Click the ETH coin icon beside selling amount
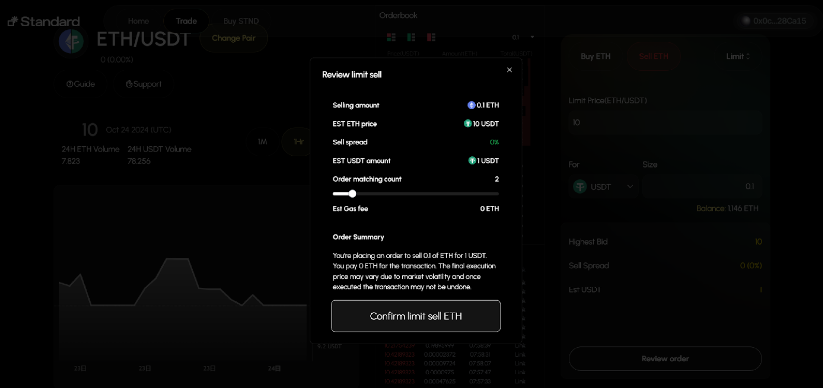Image resolution: width=823 pixels, height=388 pixels. click(471, 105)
